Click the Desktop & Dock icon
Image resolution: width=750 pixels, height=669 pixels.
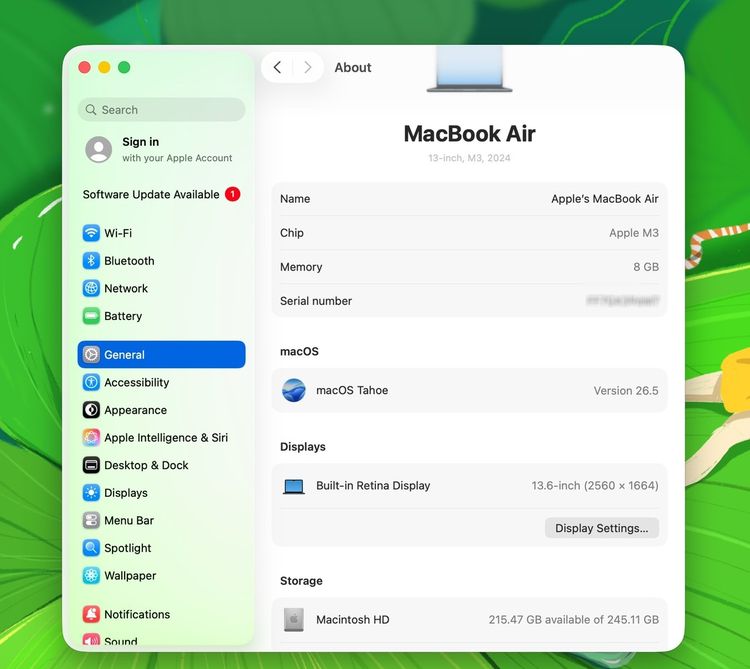pyautogui.click(x=91, y=465)
